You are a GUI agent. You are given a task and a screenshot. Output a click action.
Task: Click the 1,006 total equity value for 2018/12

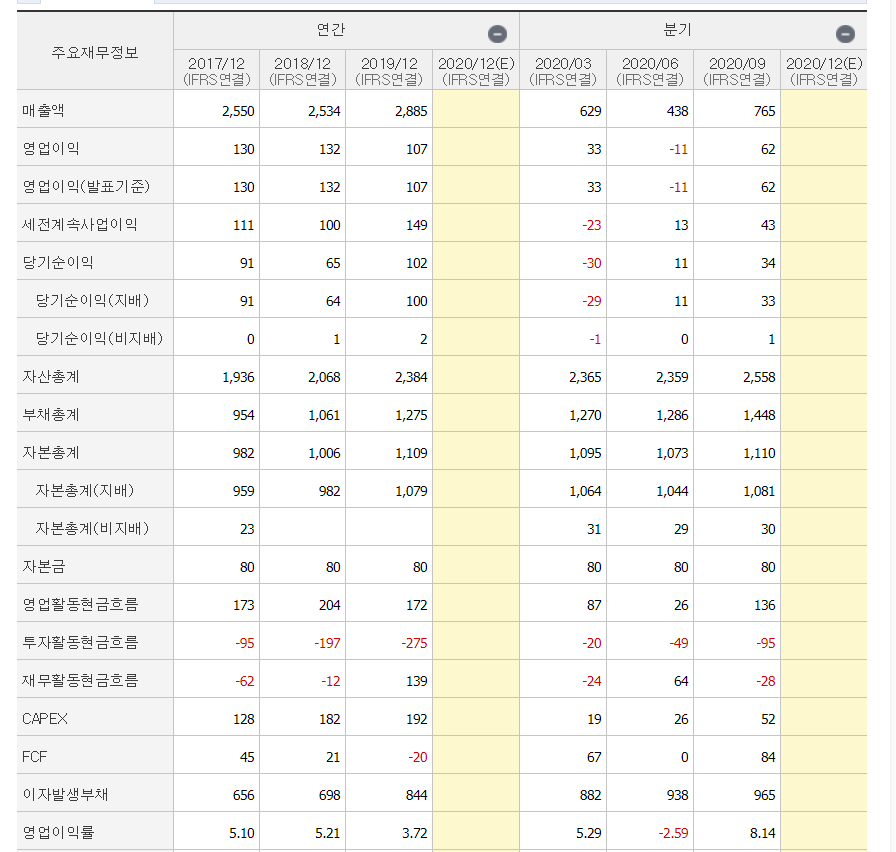(x=324, y=453)
